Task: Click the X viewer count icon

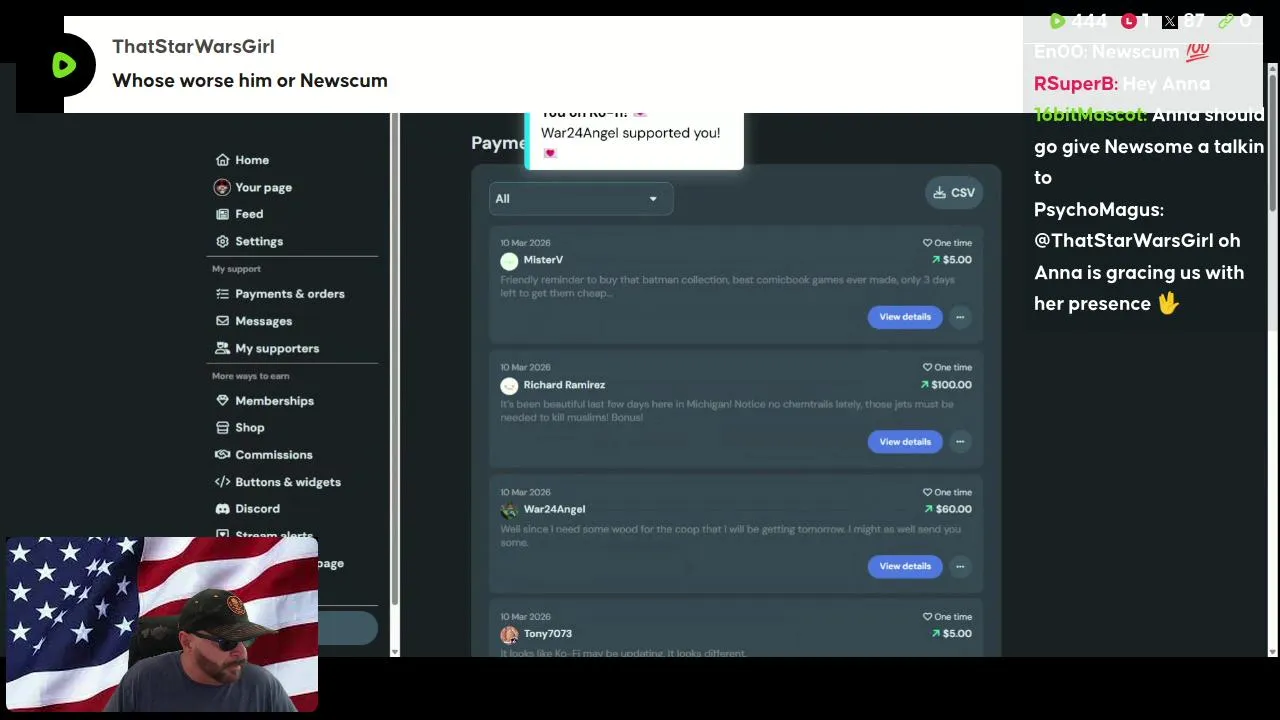Action: (1169, 21)
